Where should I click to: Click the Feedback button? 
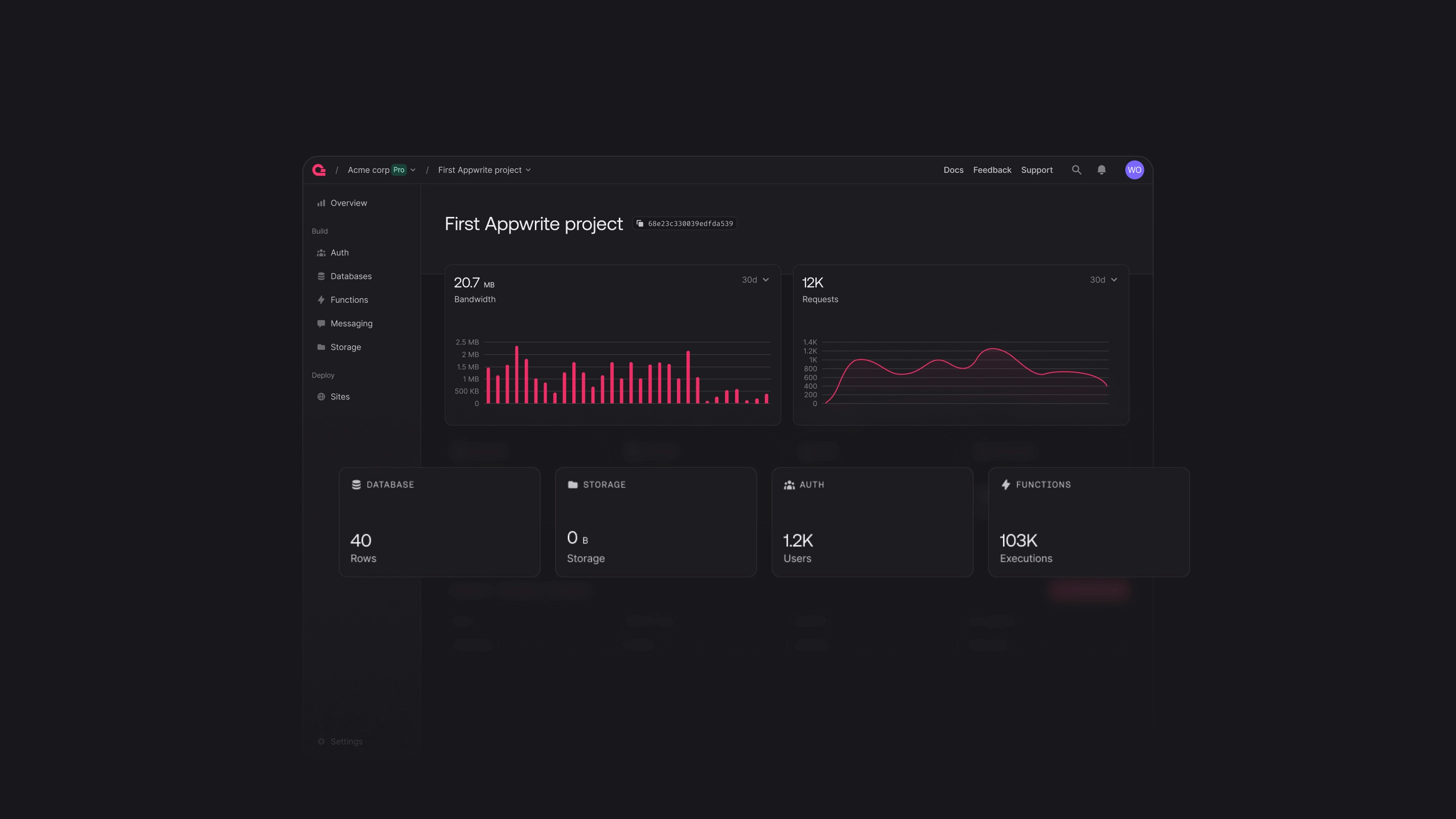click(992, 169)
